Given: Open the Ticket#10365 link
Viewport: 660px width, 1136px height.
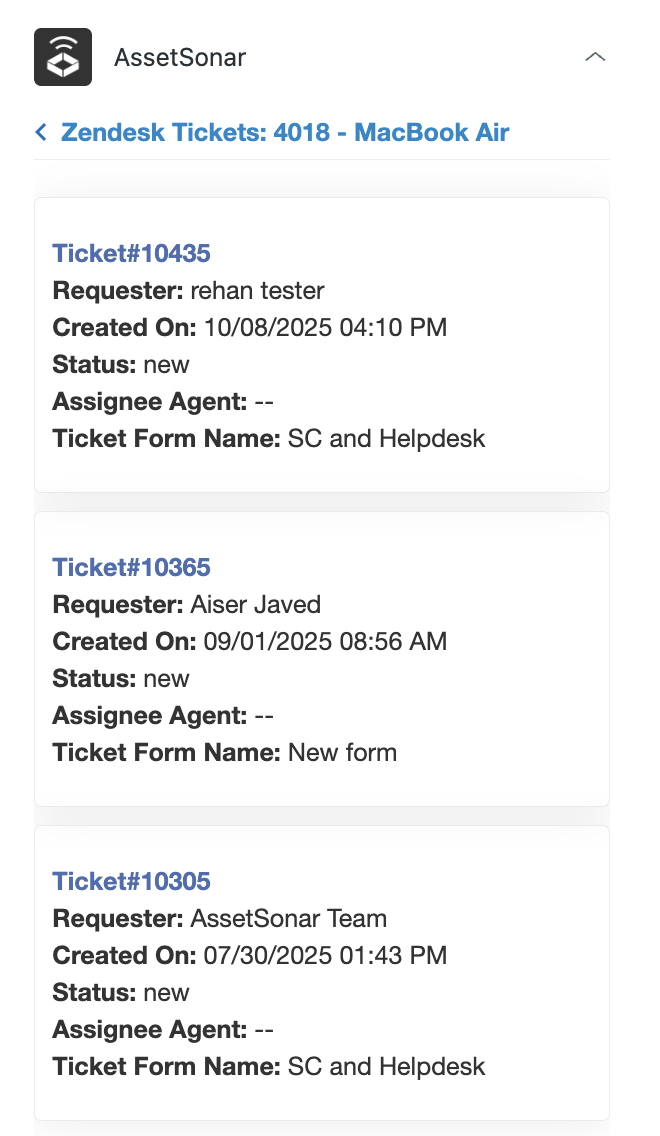Looking at the screenshot, I should click(131, 567).
